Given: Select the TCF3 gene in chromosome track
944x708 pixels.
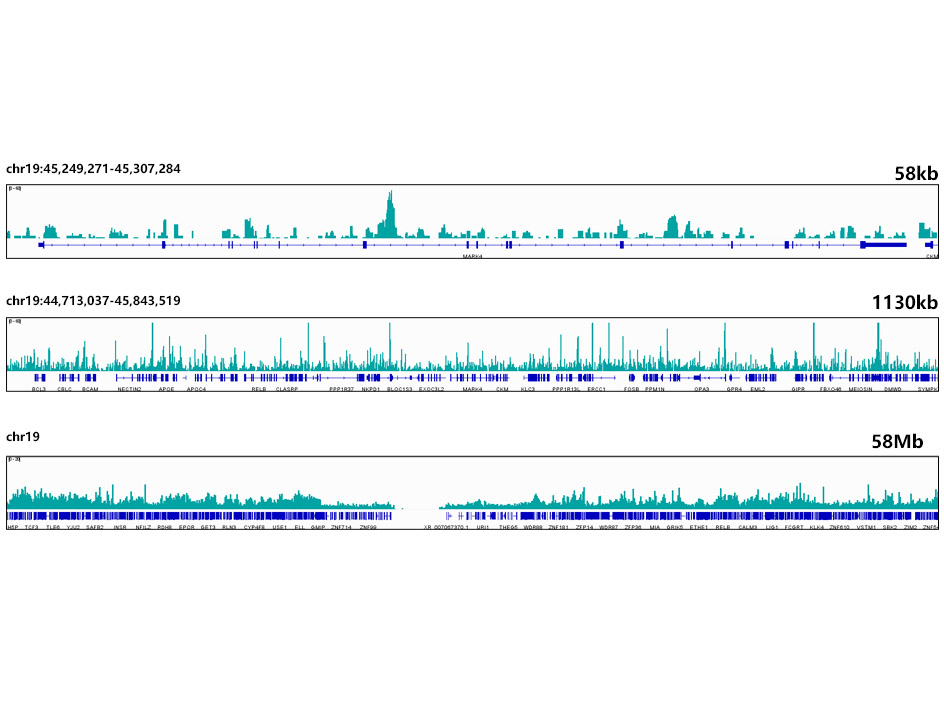Looking at the screenshot, I should click(33, 526).
